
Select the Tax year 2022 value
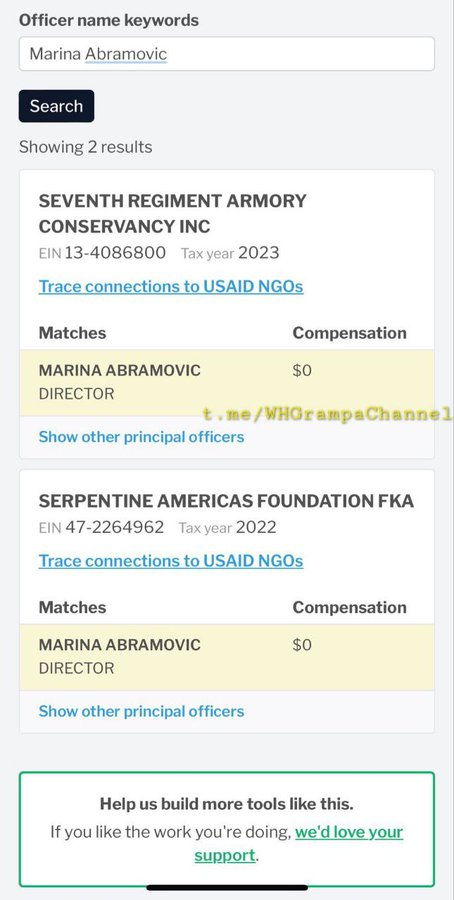click(256, 527)
